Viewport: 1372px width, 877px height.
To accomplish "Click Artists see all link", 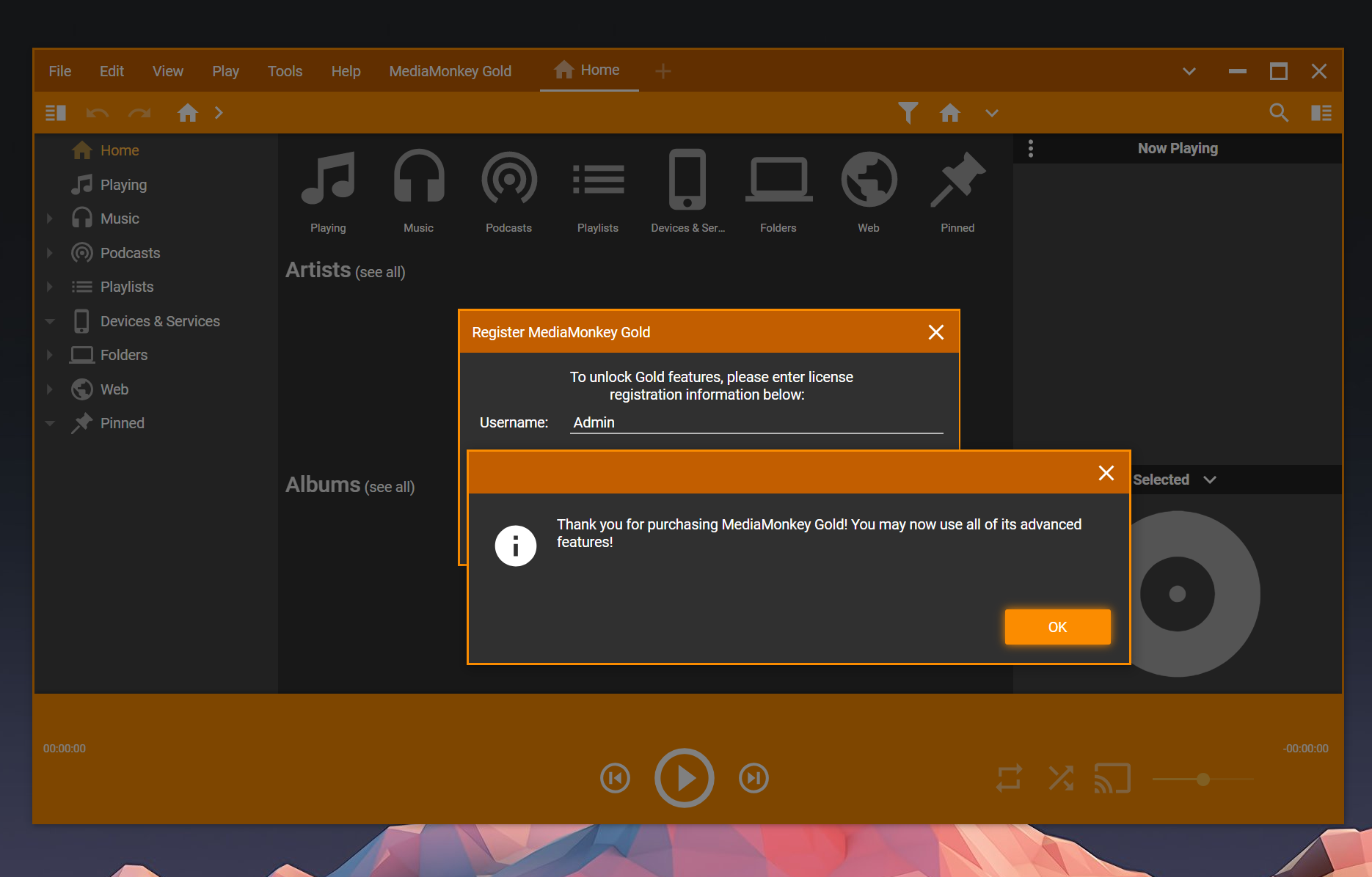I will [380, 272].
